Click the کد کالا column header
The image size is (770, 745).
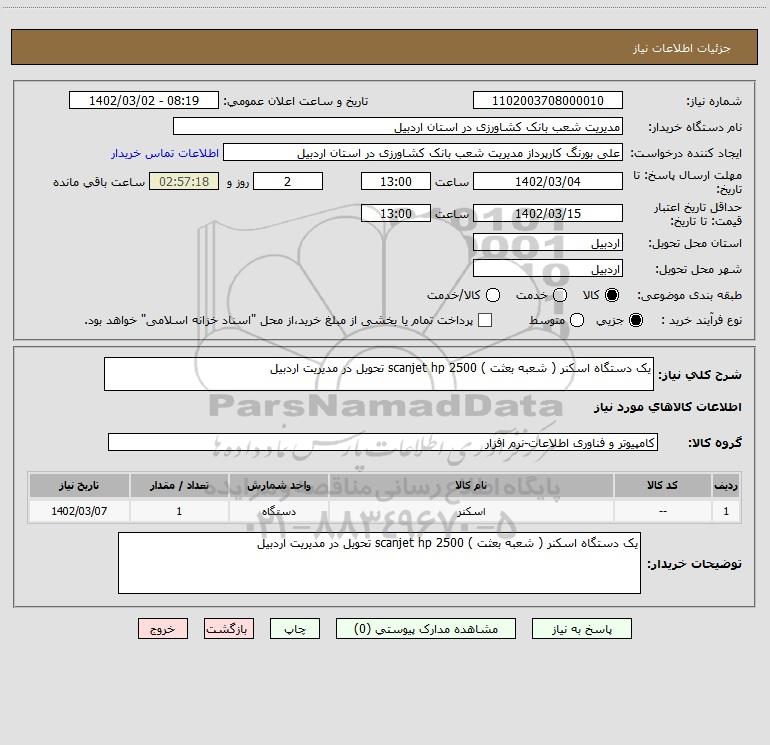point(662,485)
